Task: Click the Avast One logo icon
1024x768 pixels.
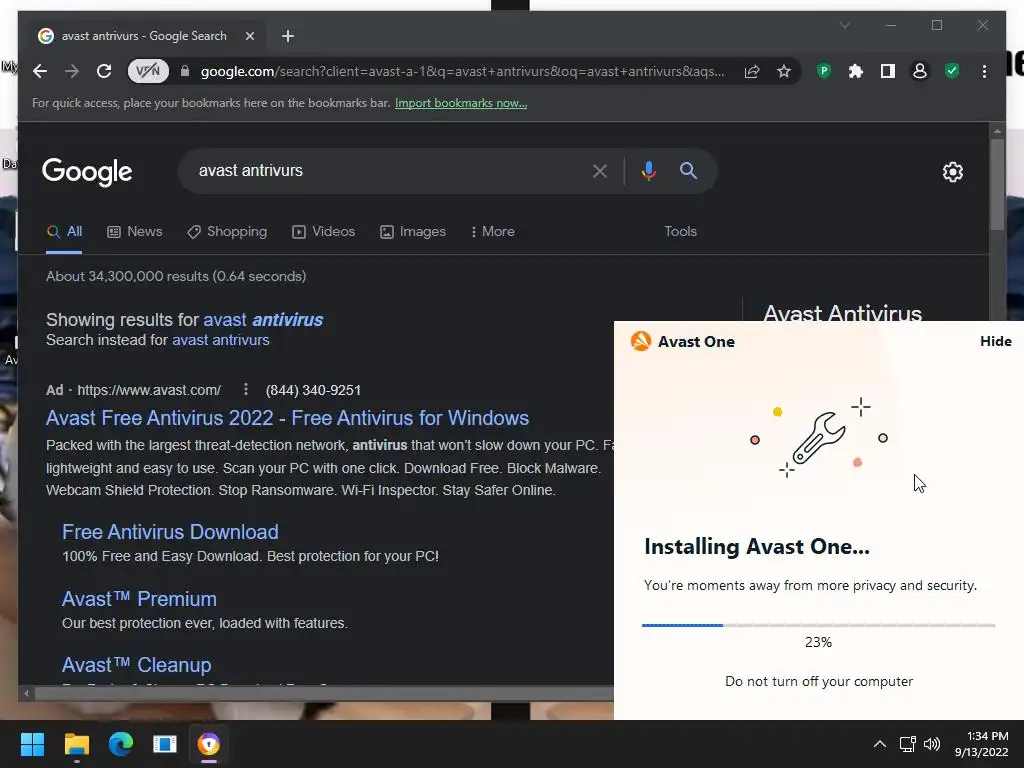Action: (x=641, y=341)
